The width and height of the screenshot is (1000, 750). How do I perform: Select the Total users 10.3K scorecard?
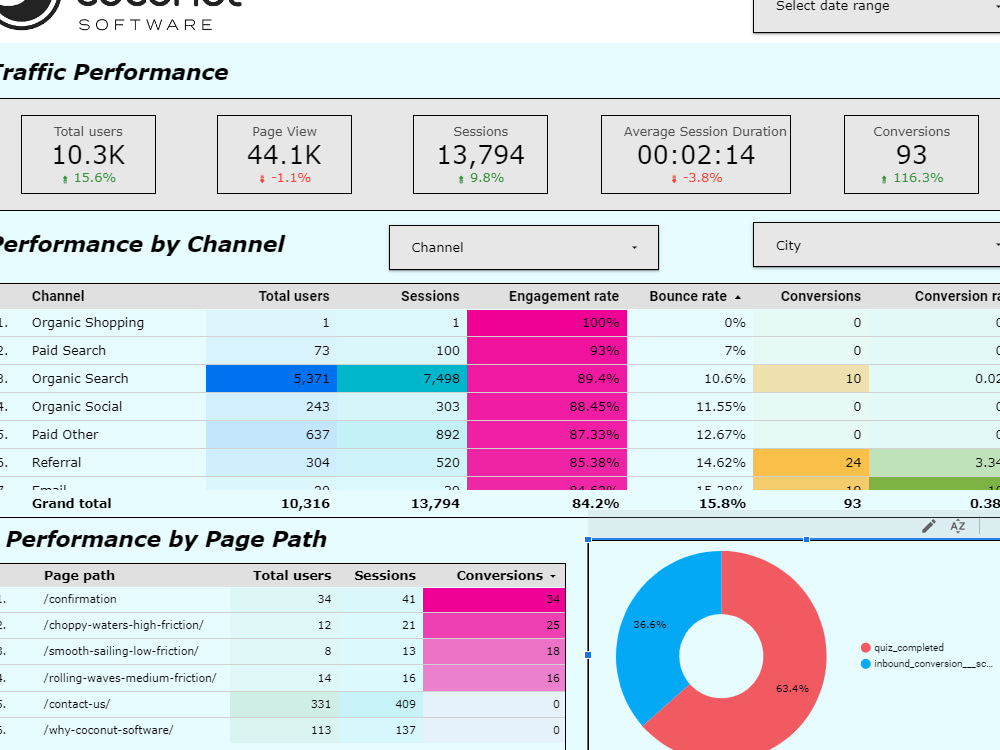(88, 154)
